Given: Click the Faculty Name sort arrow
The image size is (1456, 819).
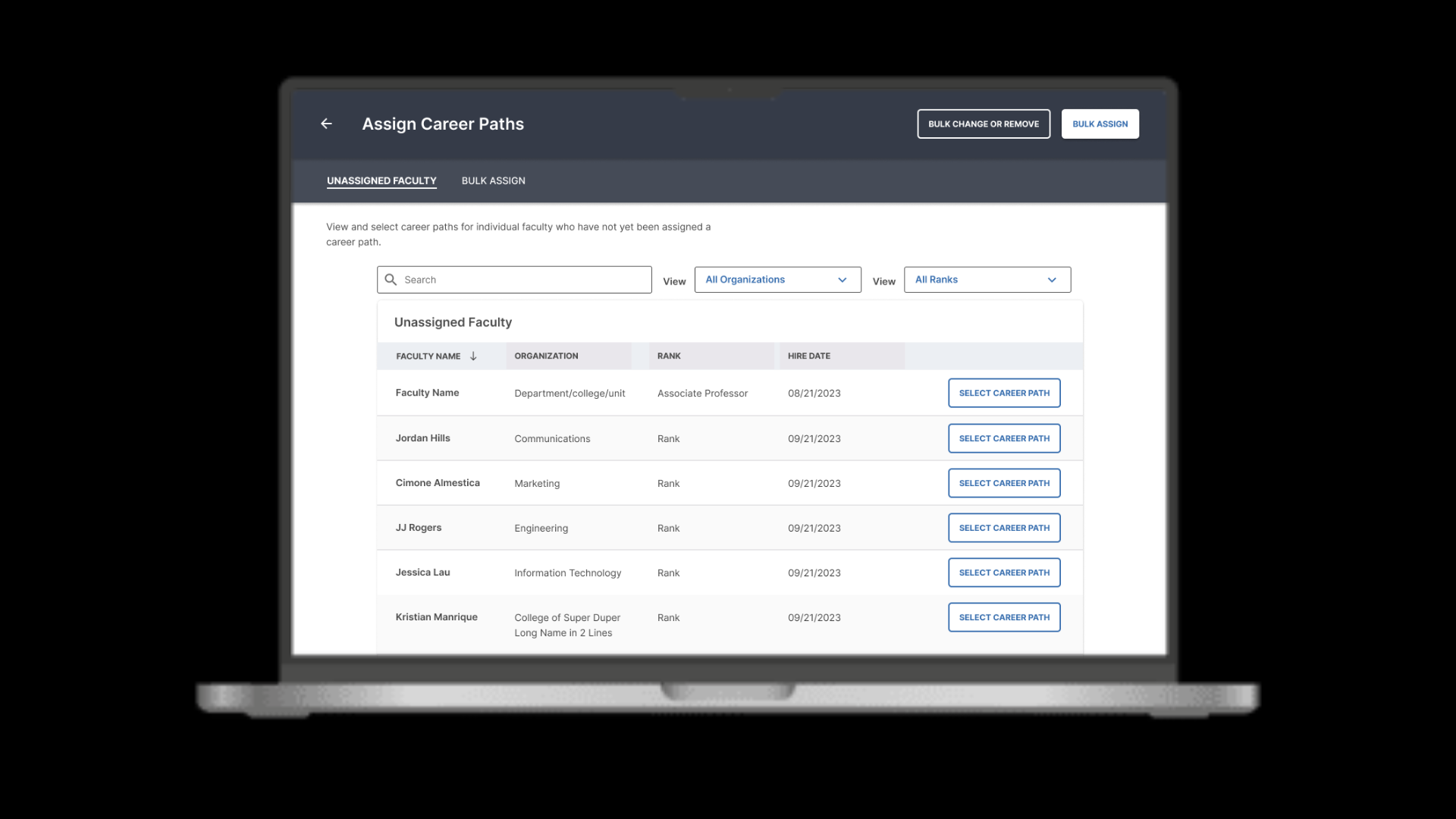Looking at the screenshot, I should 473,356.
